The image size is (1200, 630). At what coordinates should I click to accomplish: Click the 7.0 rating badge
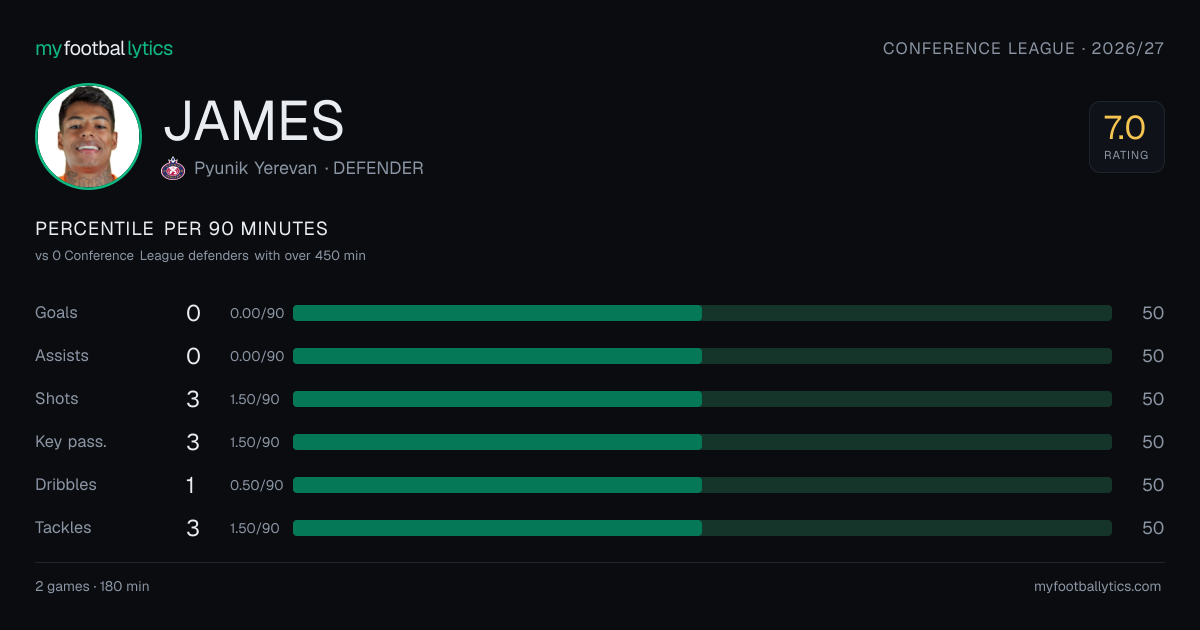(1126, 137)
